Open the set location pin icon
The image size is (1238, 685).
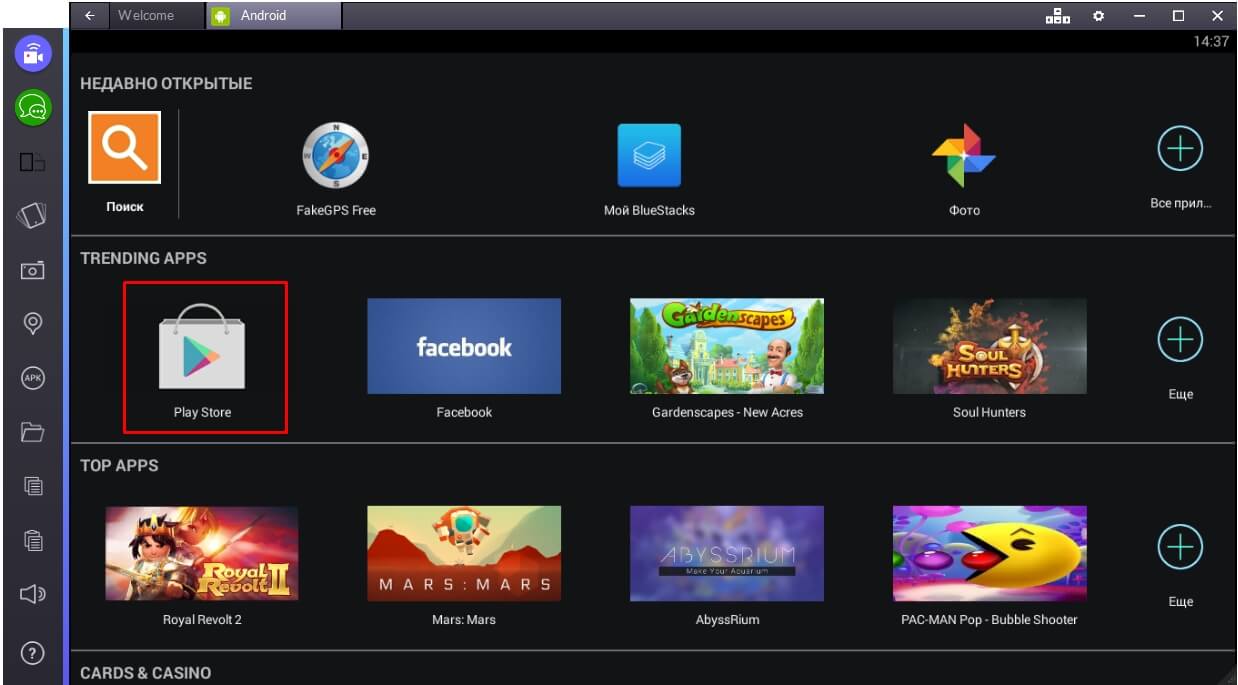click(x=32, y=323)
